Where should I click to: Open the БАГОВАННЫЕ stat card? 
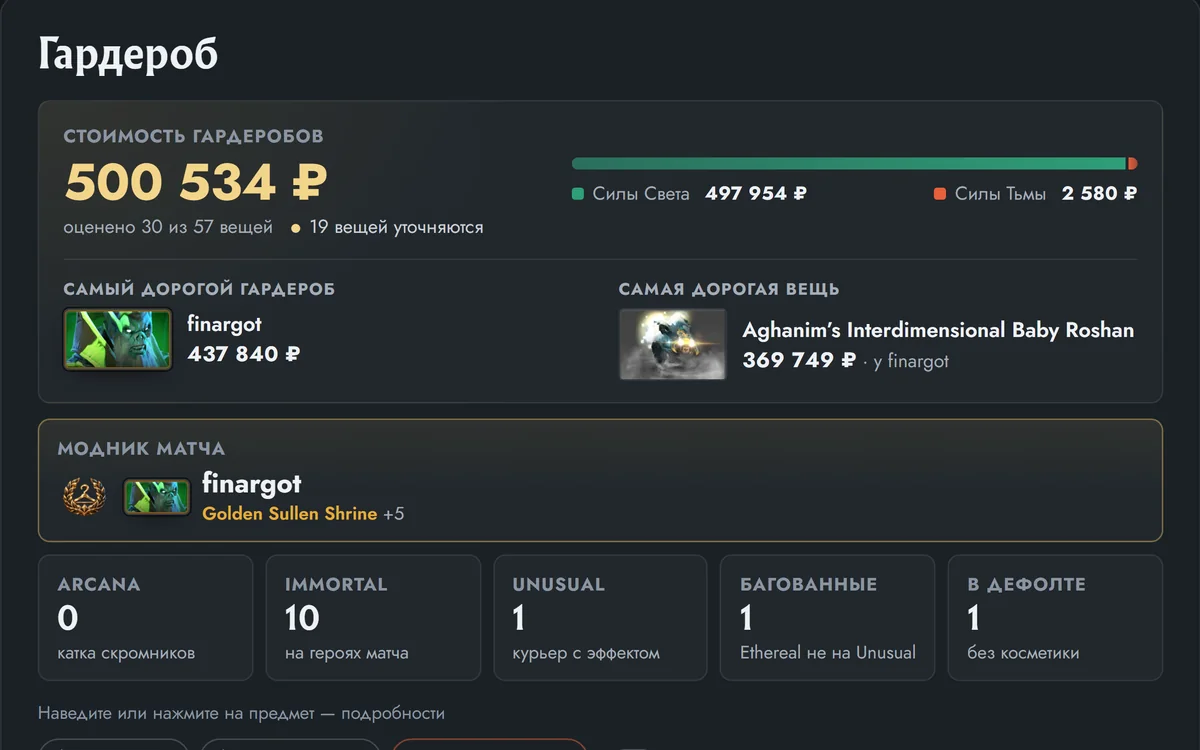pos(828,618)
